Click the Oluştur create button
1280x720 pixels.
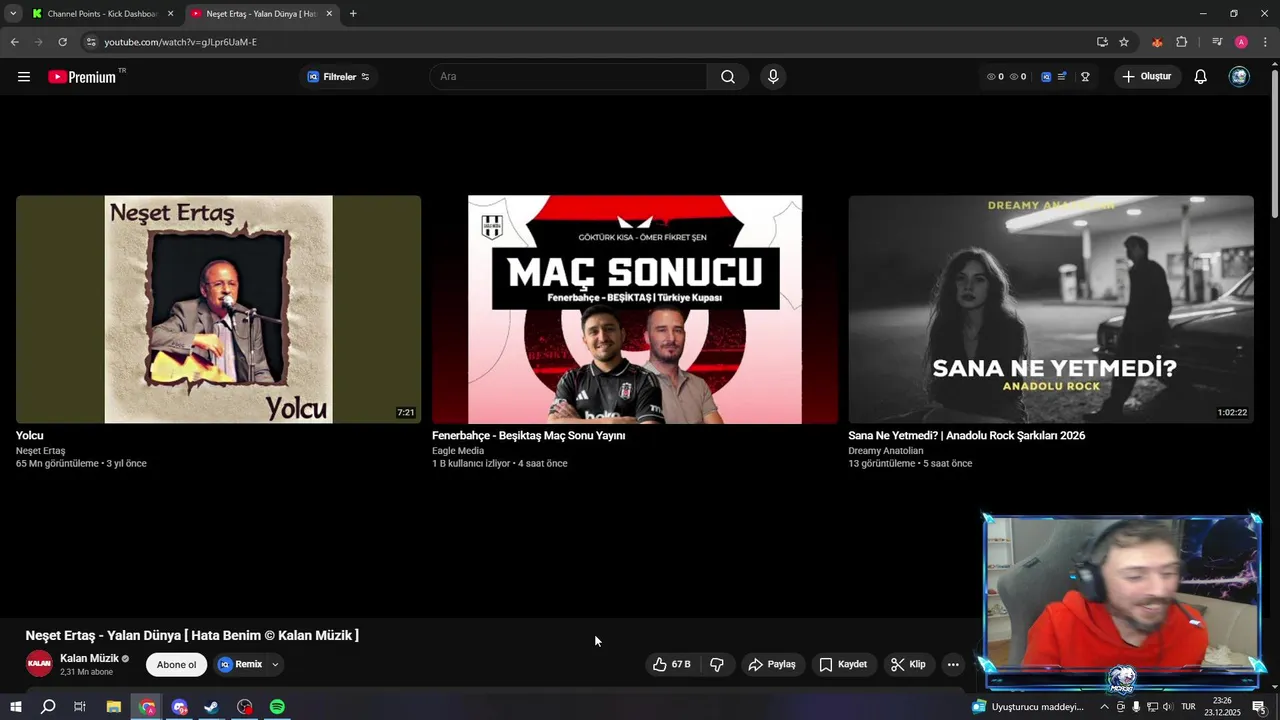pos(1147,77)
